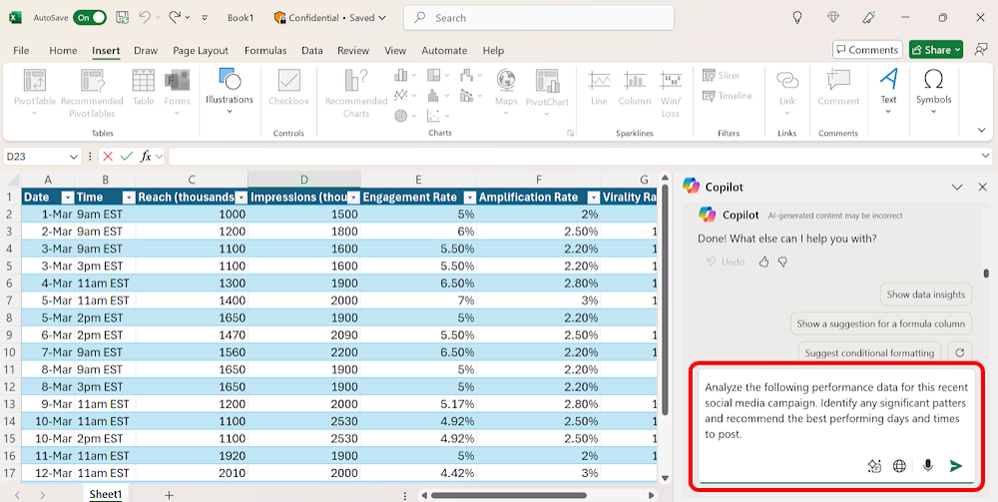The image size is (998, 502).
Task: Switch to the Review tab
Action: (353, 50)
